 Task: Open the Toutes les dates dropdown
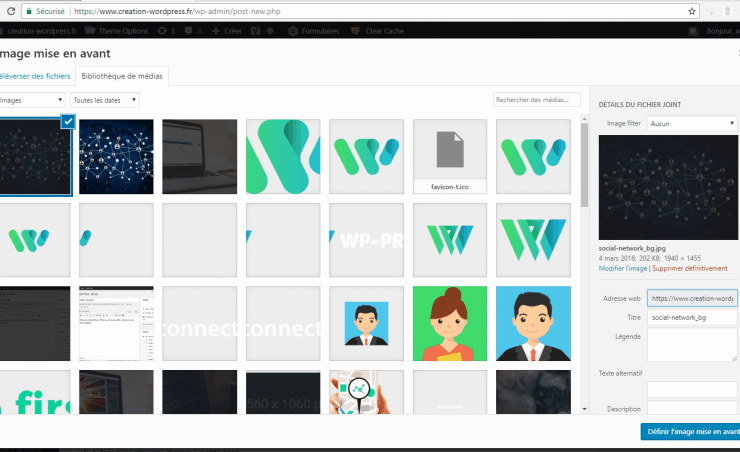point(105,100)
